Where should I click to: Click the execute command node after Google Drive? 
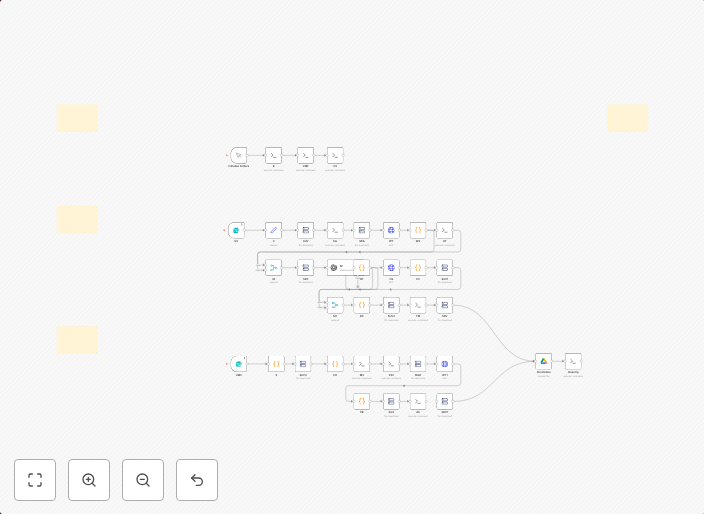click(573, 361)
